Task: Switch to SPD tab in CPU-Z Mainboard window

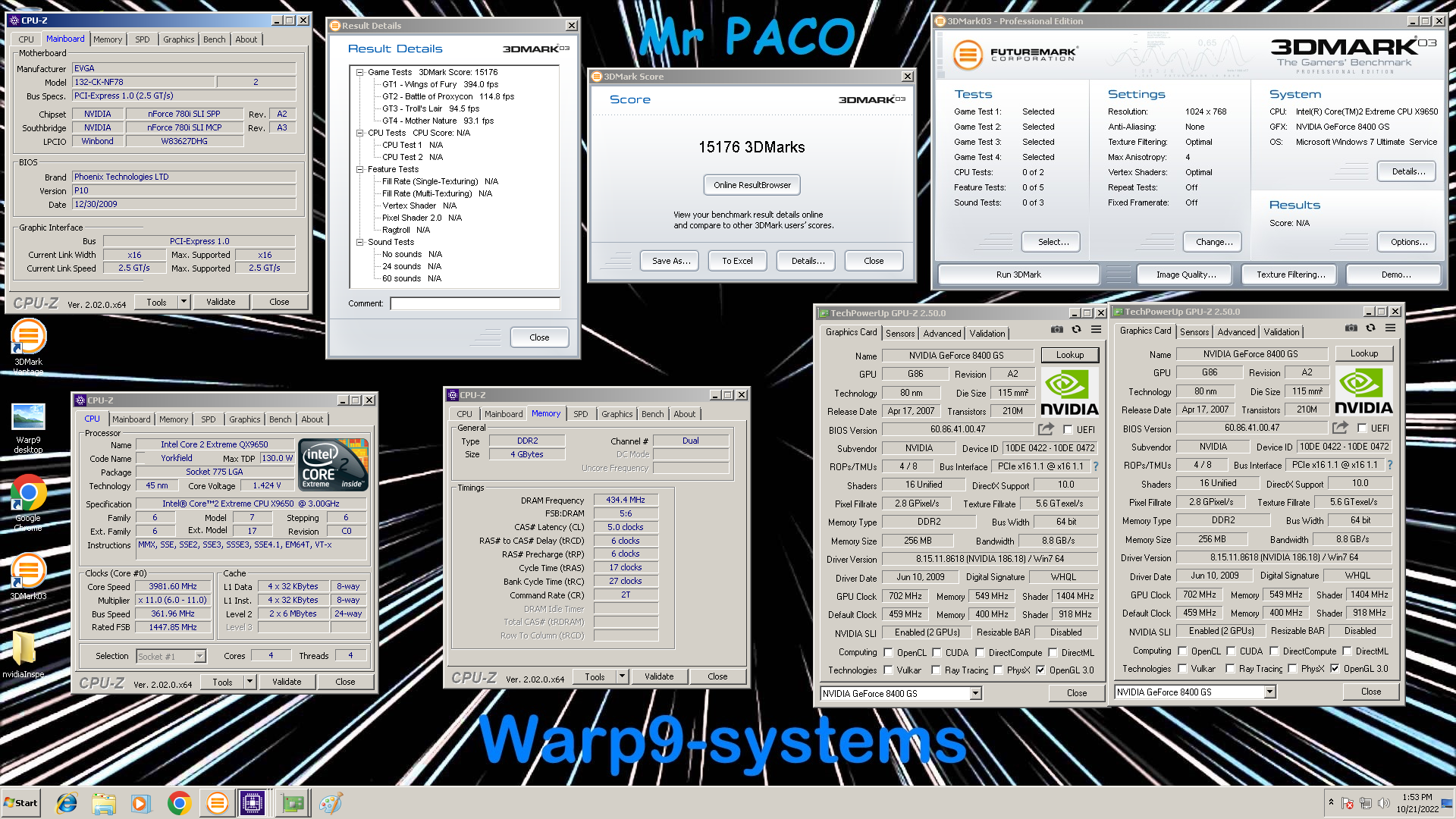Action: coord(143,39)
